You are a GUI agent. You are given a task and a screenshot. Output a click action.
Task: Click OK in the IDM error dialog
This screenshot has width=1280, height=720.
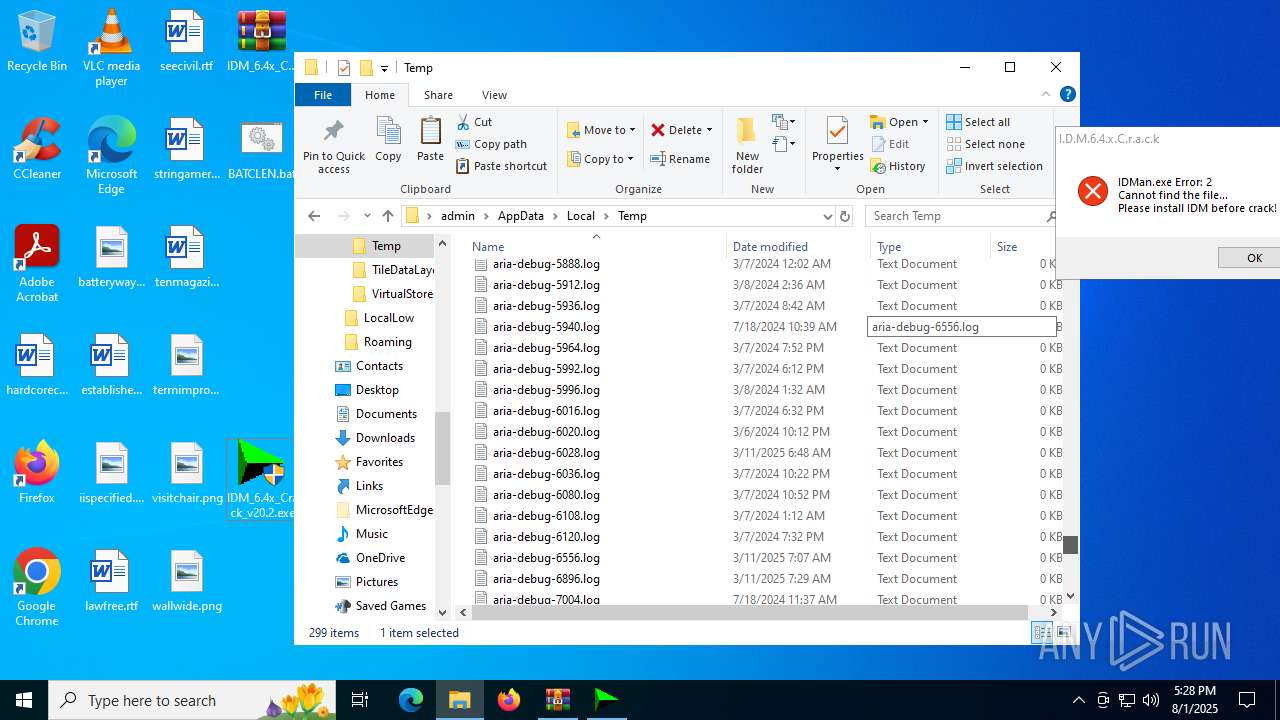(x=1249, y=258)
